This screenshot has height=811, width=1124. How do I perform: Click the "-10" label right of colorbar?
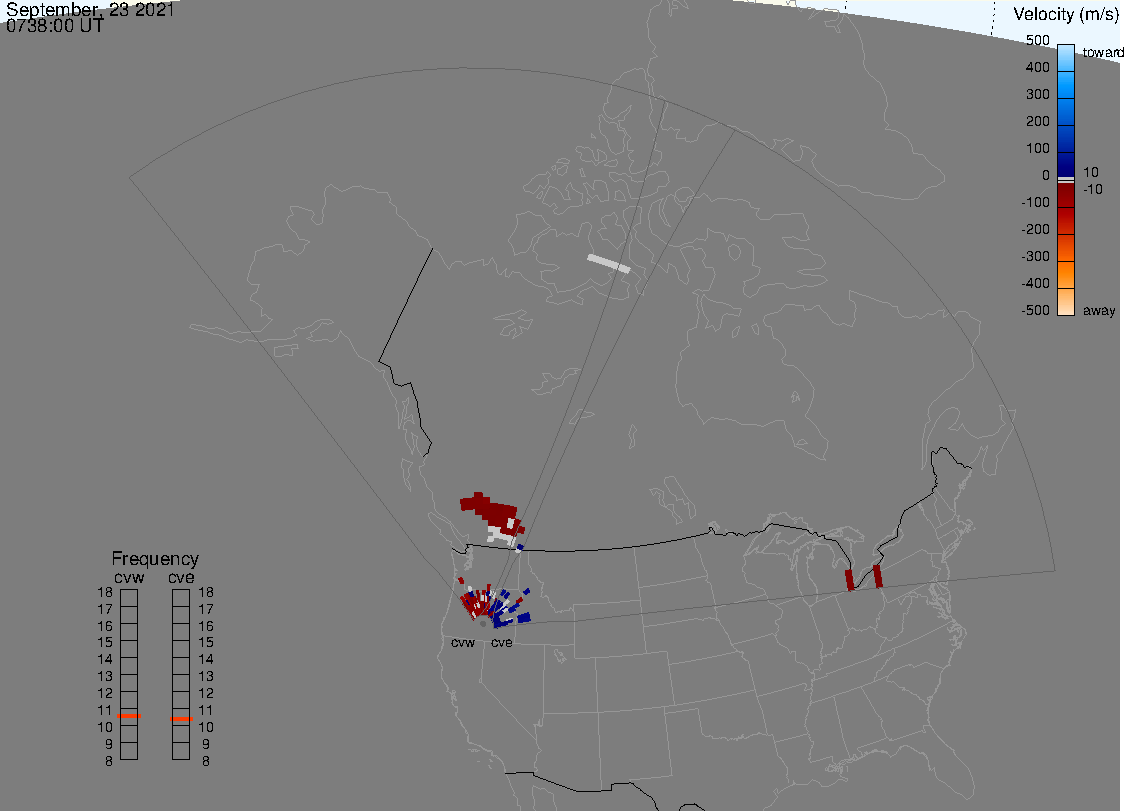pos(1092,189)
